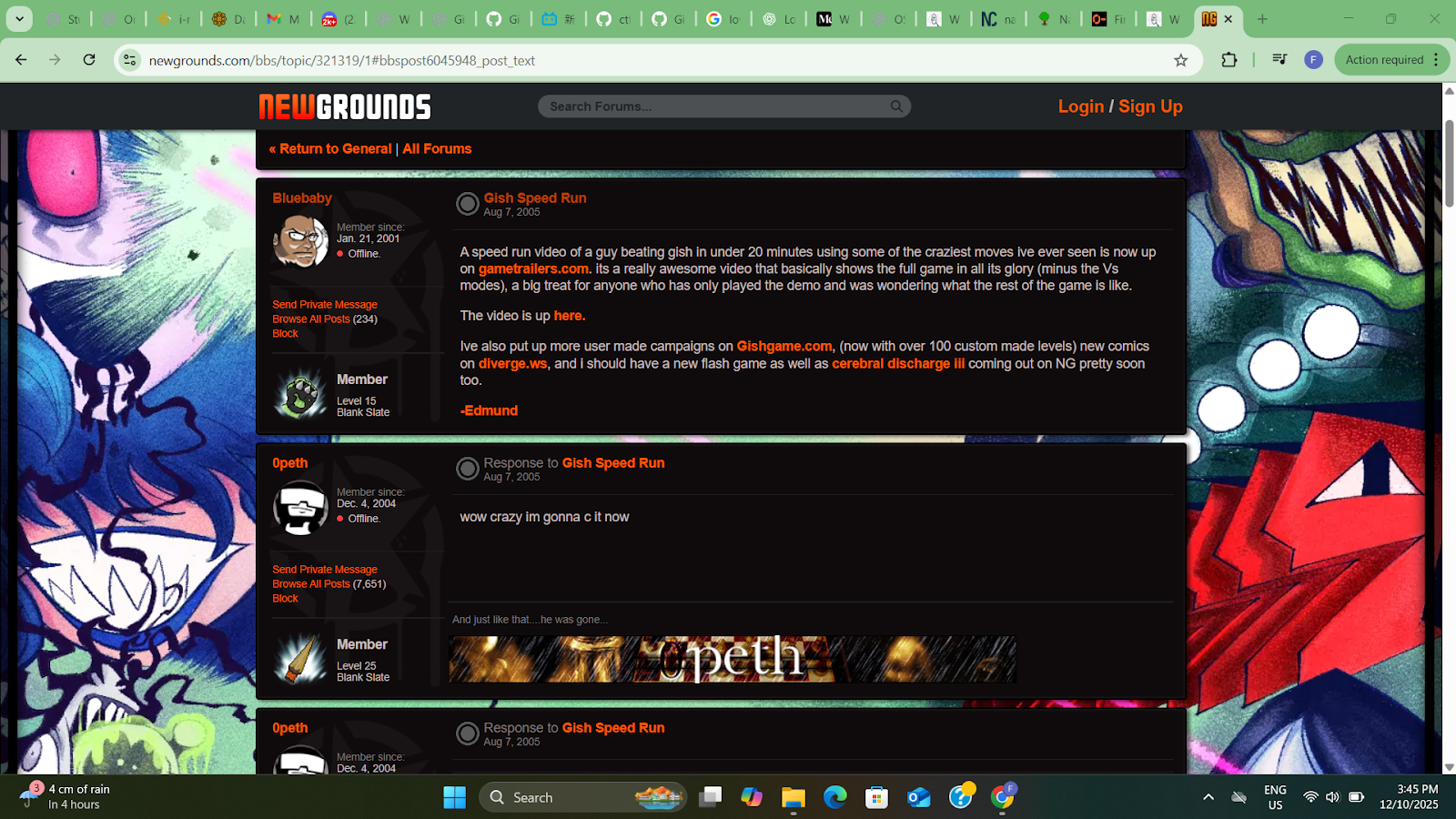Image resolution: width=1456 pixels, height=819 pixels.
Task: Switch to the Medium tab
Action: (834, 19)
